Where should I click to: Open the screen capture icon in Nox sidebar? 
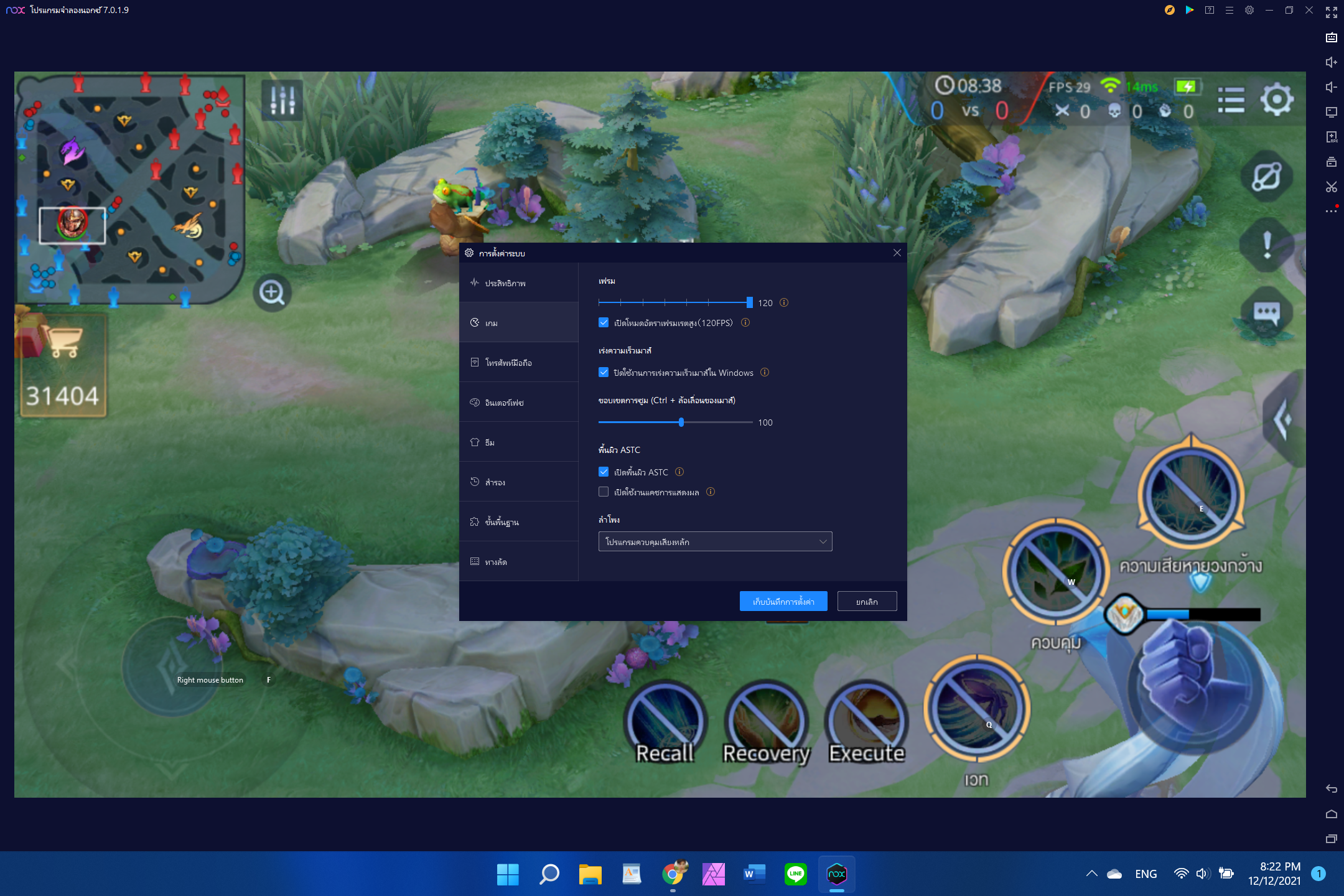1331,112
